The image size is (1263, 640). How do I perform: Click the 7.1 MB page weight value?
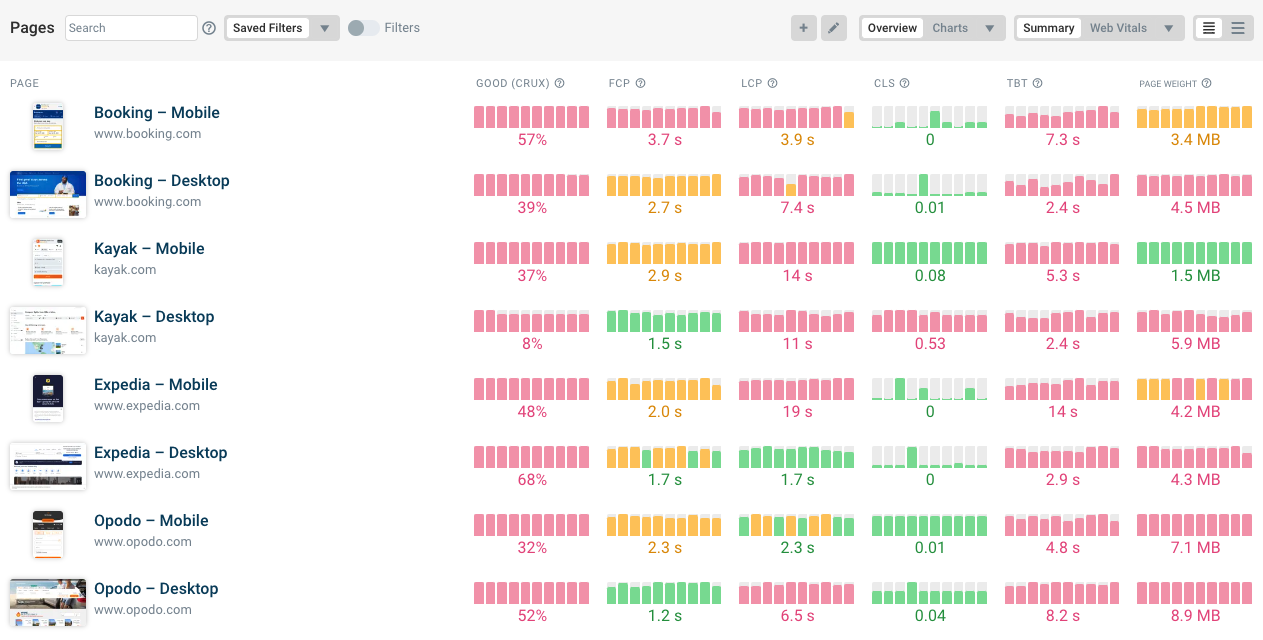coord(1195,548)
